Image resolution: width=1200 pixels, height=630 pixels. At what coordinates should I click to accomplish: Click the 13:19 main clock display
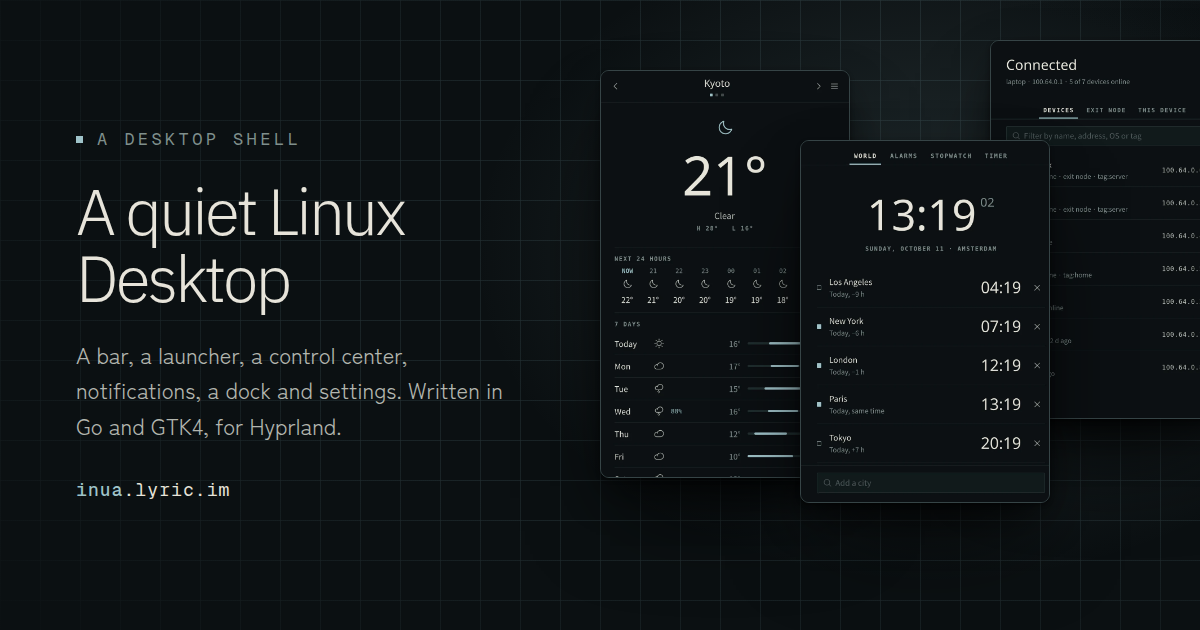921,215
